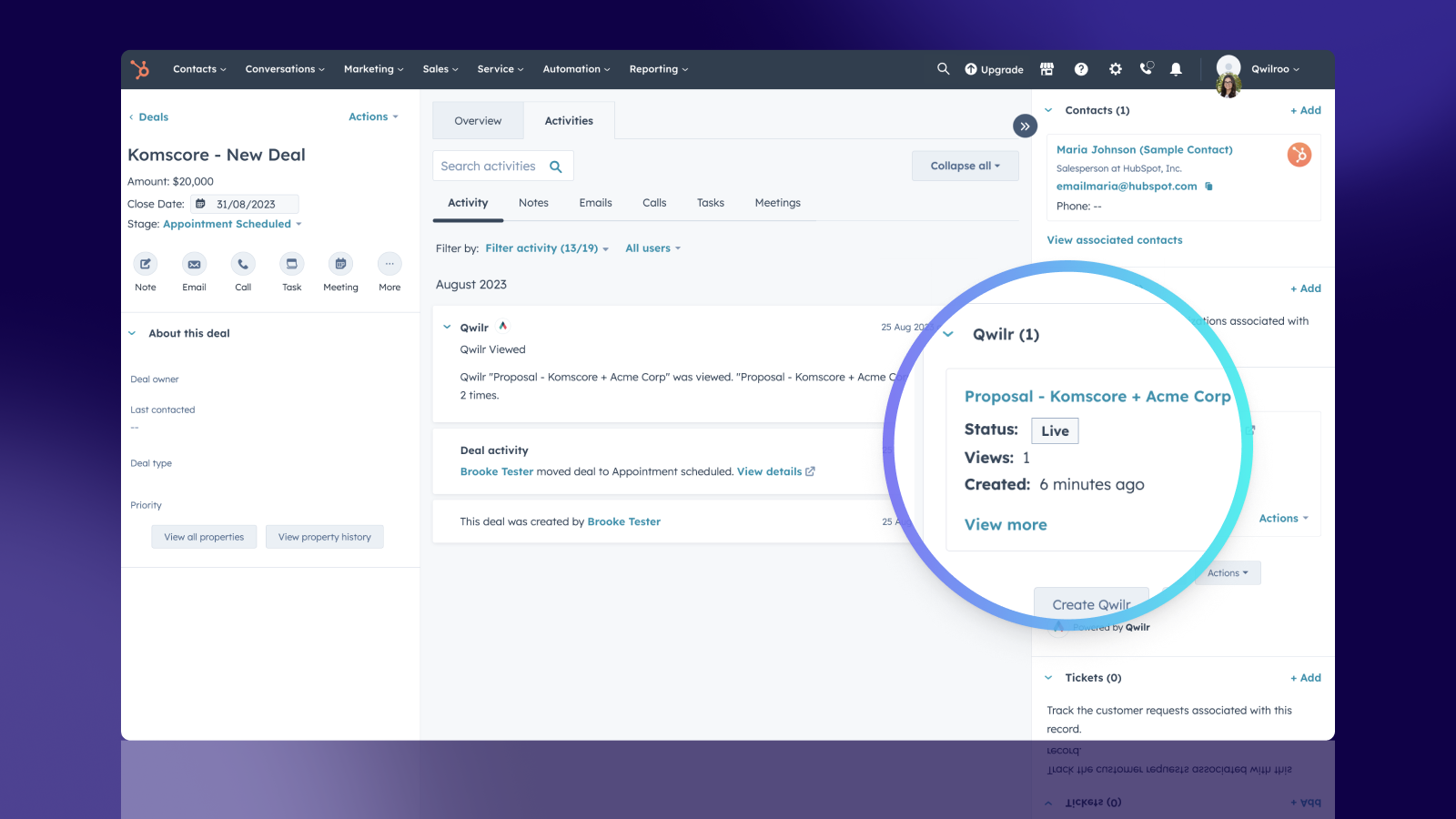Open the Service menu
Image resolution: width=1456 pixels, height=819 pixels.
pyautogui.click(x=500, y=69)
